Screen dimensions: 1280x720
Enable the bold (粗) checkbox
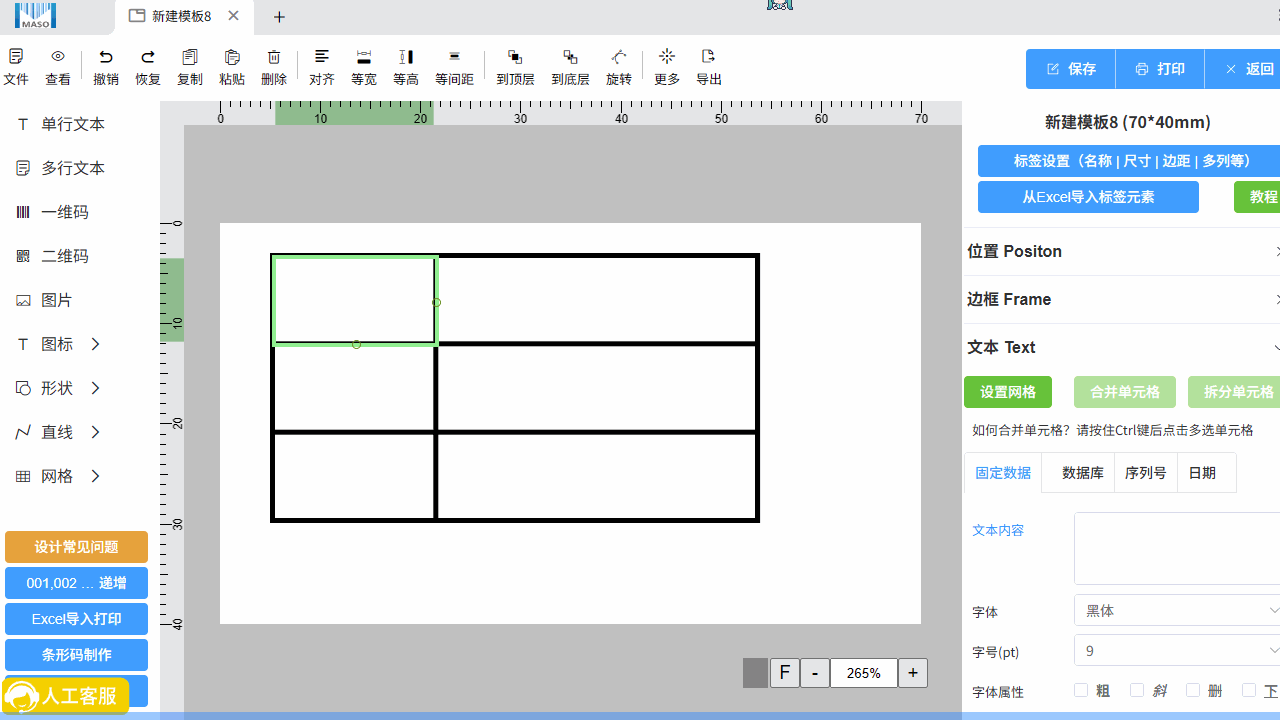click(1081, 690)
